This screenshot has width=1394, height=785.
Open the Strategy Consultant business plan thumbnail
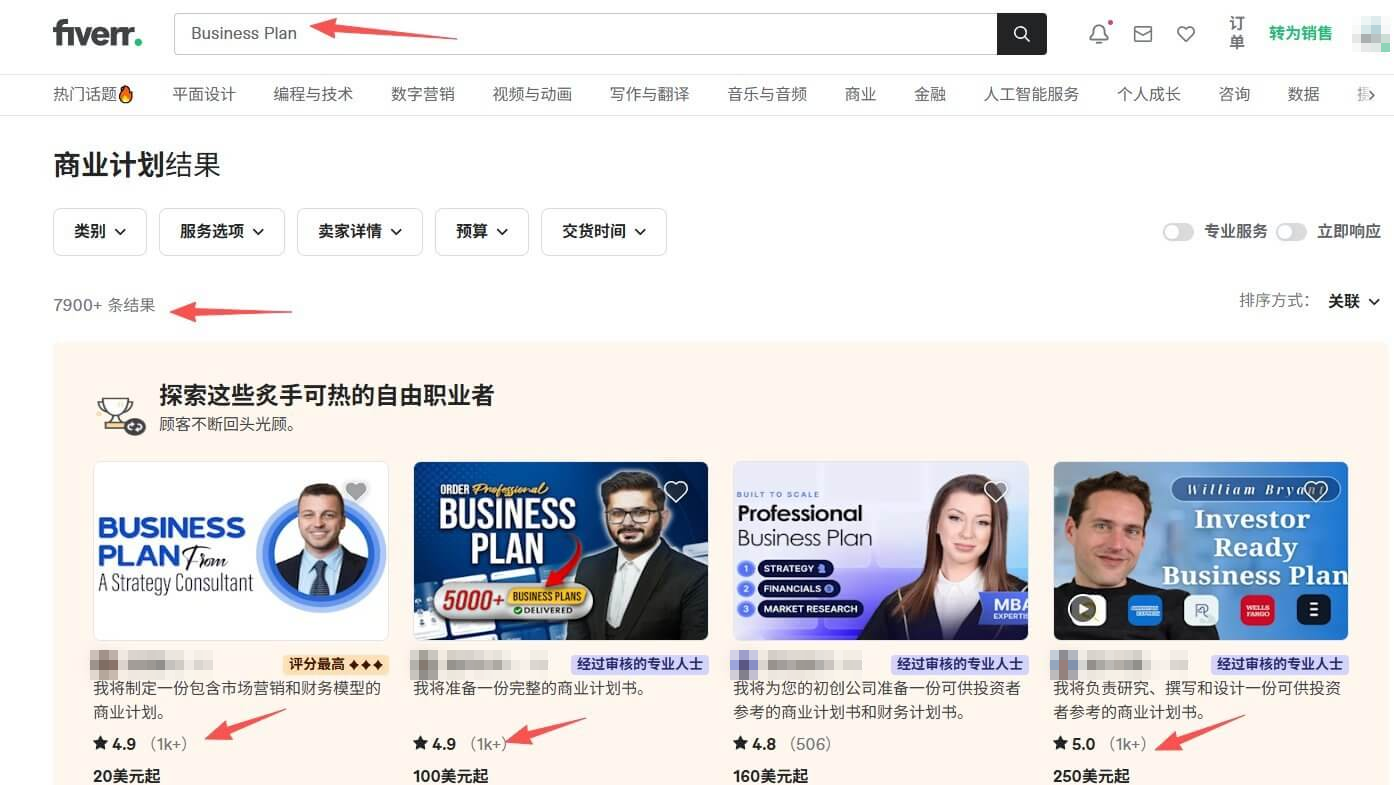pos(241,551)
